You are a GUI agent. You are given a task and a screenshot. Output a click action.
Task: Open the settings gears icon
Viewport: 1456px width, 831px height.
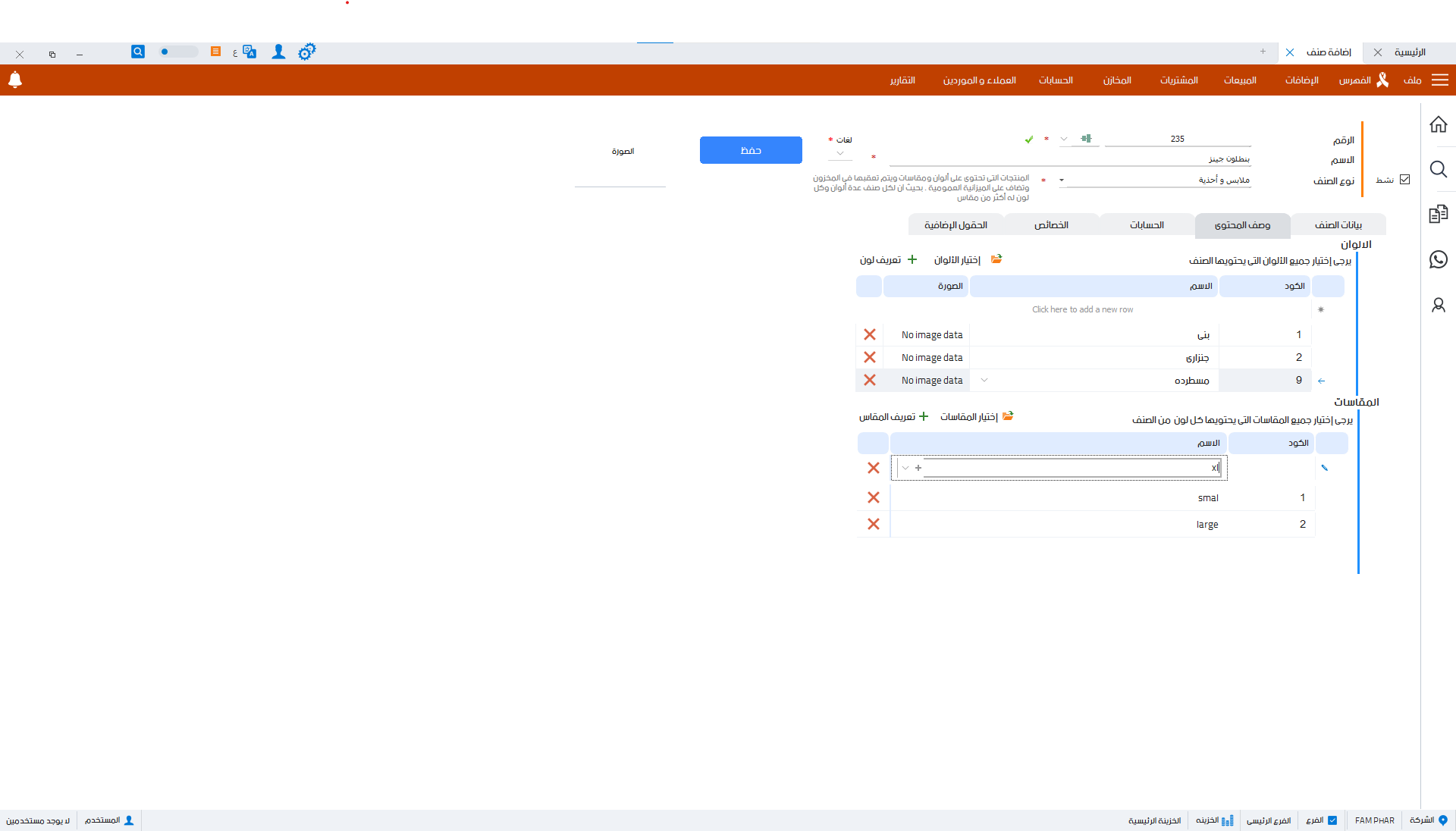(x=306, y=52)
